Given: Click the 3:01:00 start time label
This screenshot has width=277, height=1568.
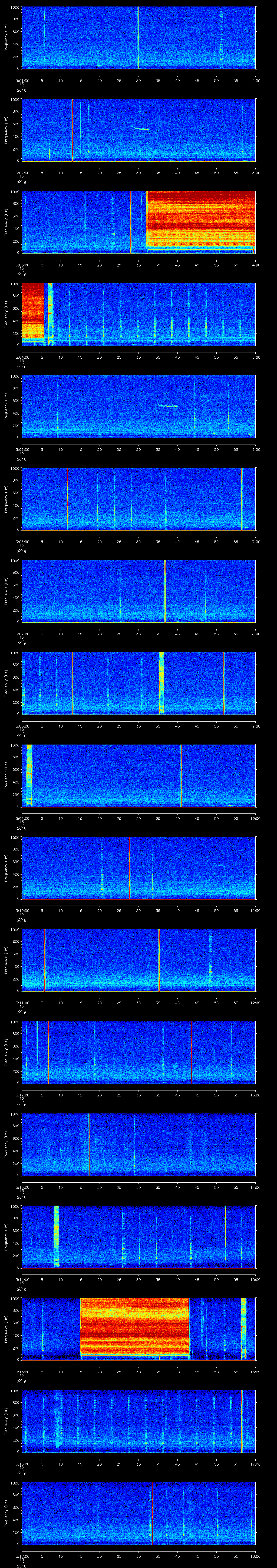Looking at the screenshot, I should click(x=22, y=80).
